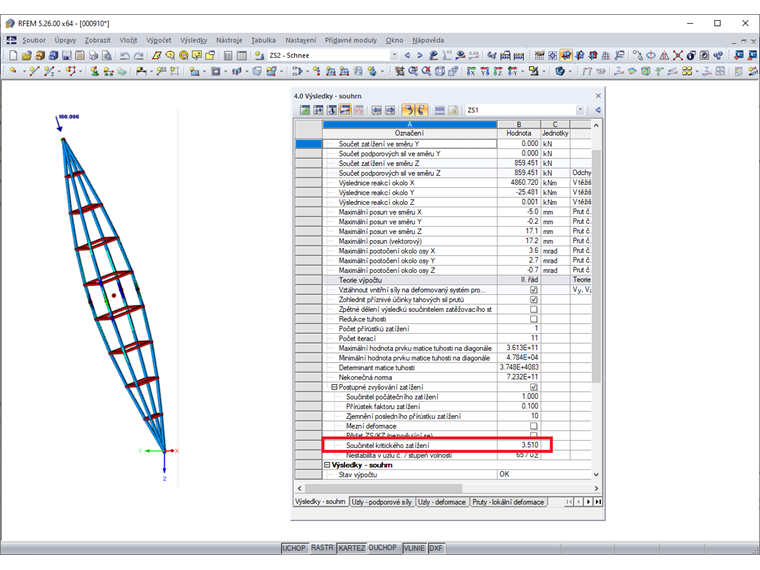Switch to 'Pruty - lokální deformace' tab
This screenshot has height=570, width=760.
tap(508, 502)
